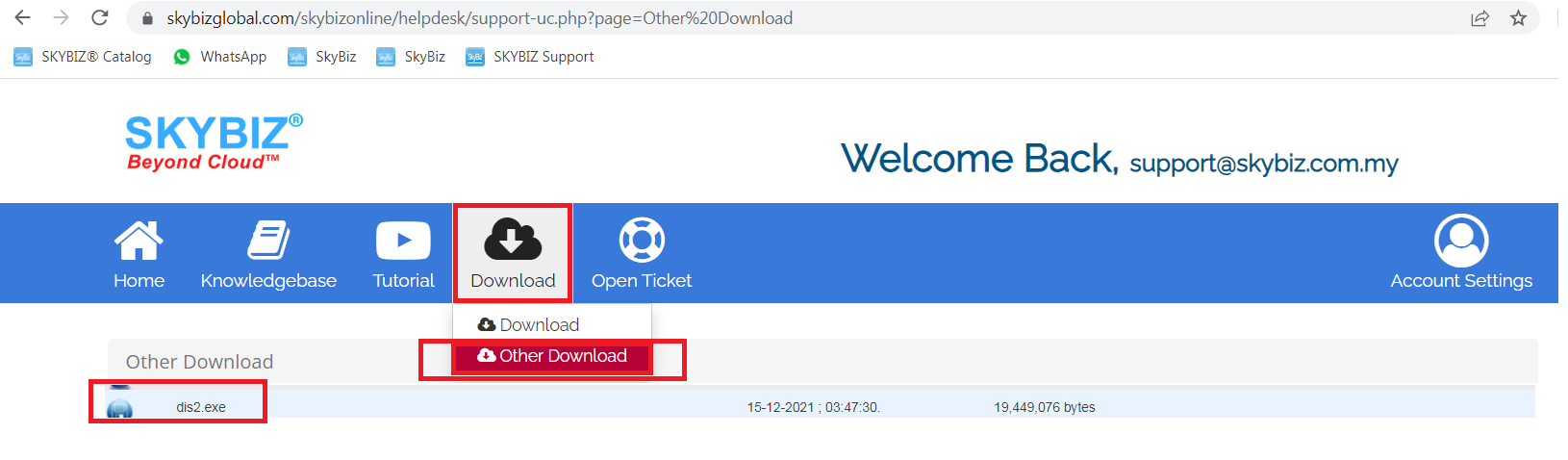Open Account Settings user icon
The width and height of the screenshot is (1568, 460).
tap(1460, 241)
